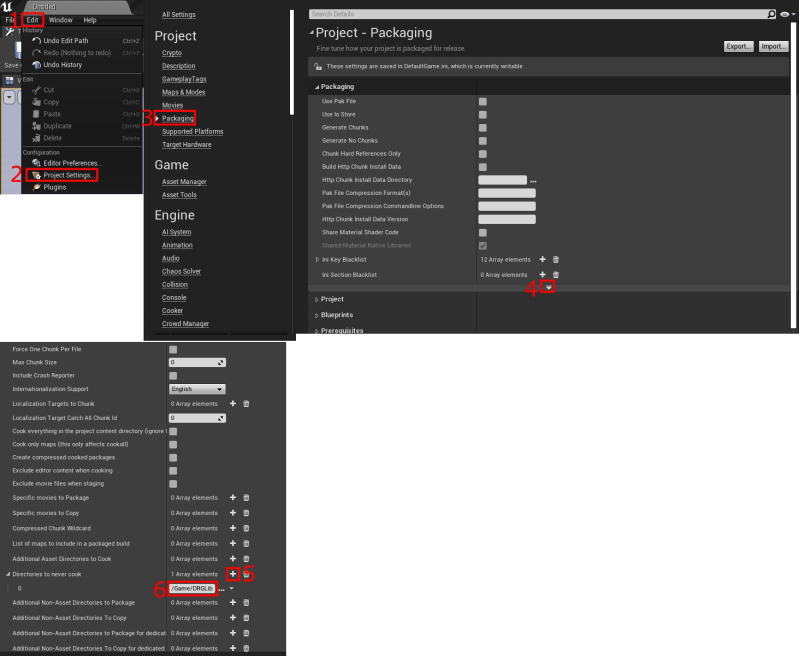Image resolution: width=799 pixels, height=656 pixels.
Task: Collapse the Packaging category
Action: click(317, 87)
